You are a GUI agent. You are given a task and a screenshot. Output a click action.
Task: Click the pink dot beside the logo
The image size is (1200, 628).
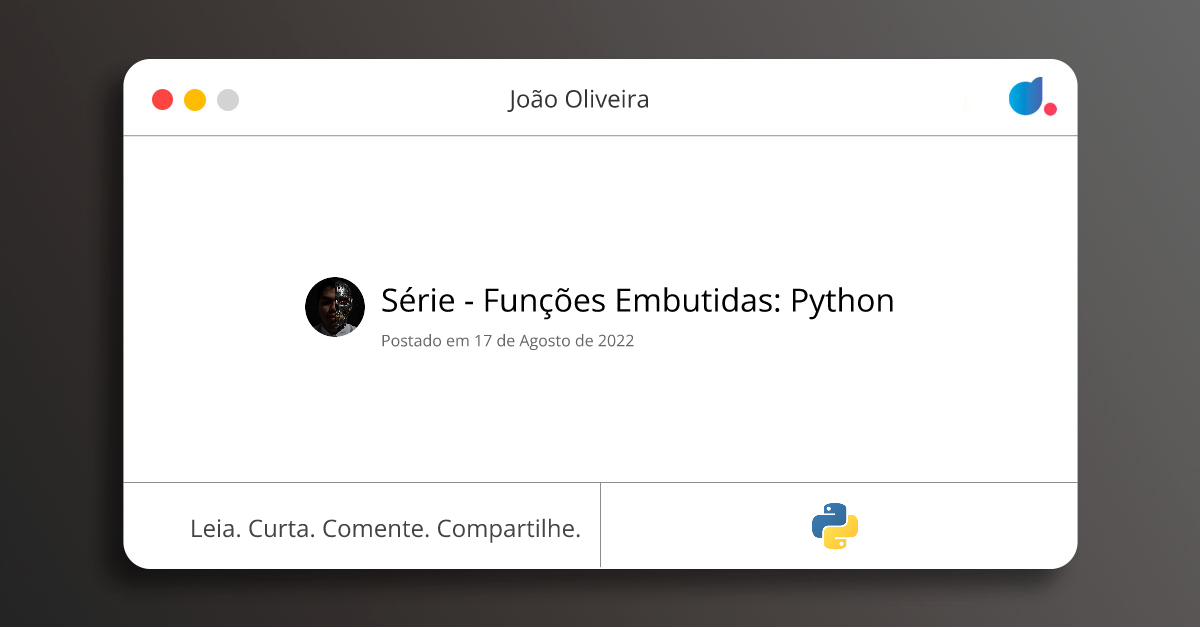point(1050,109)
